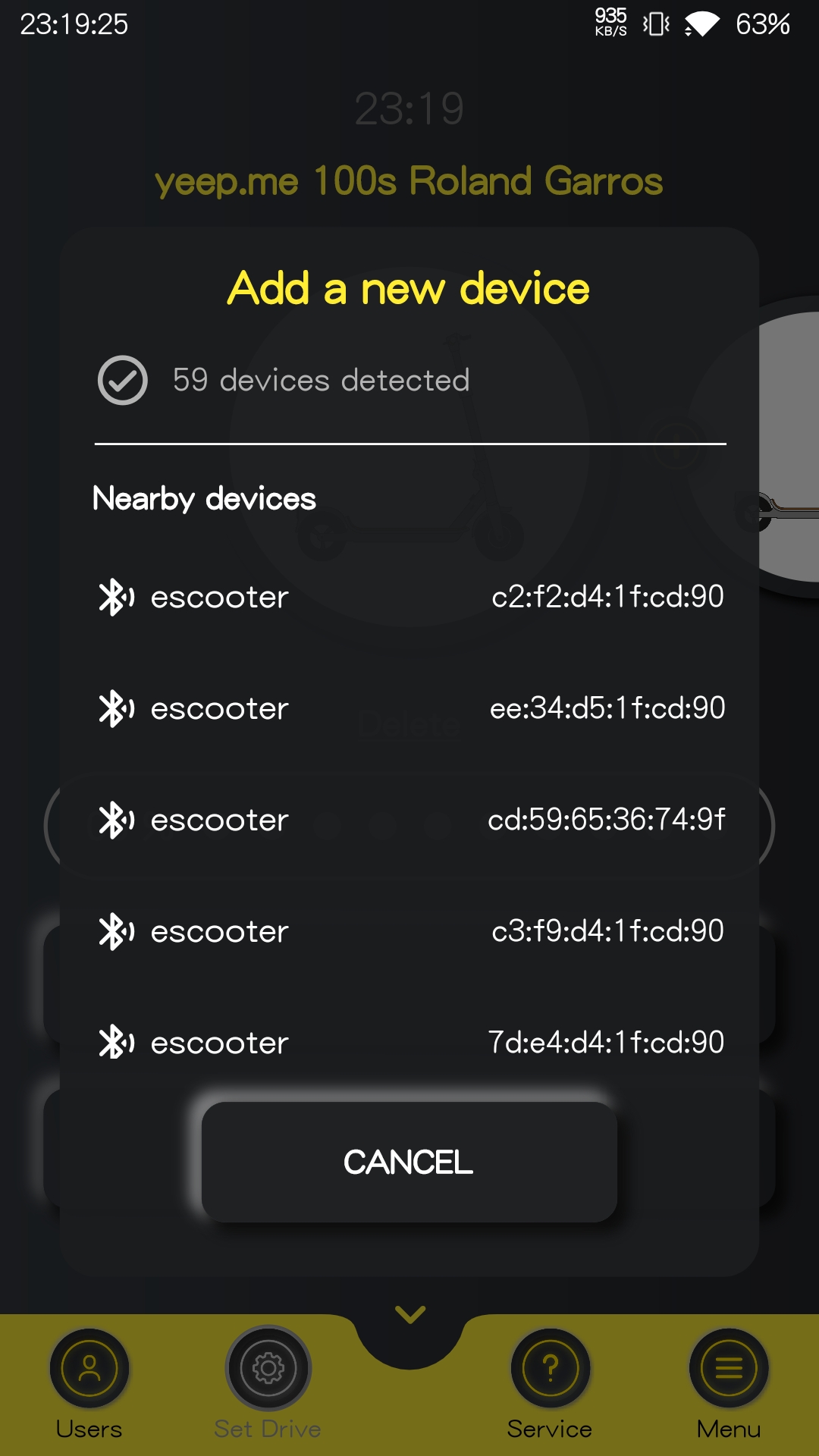Connect to escooter c3:f9:d4:1f:cd:90

(409, 931)
